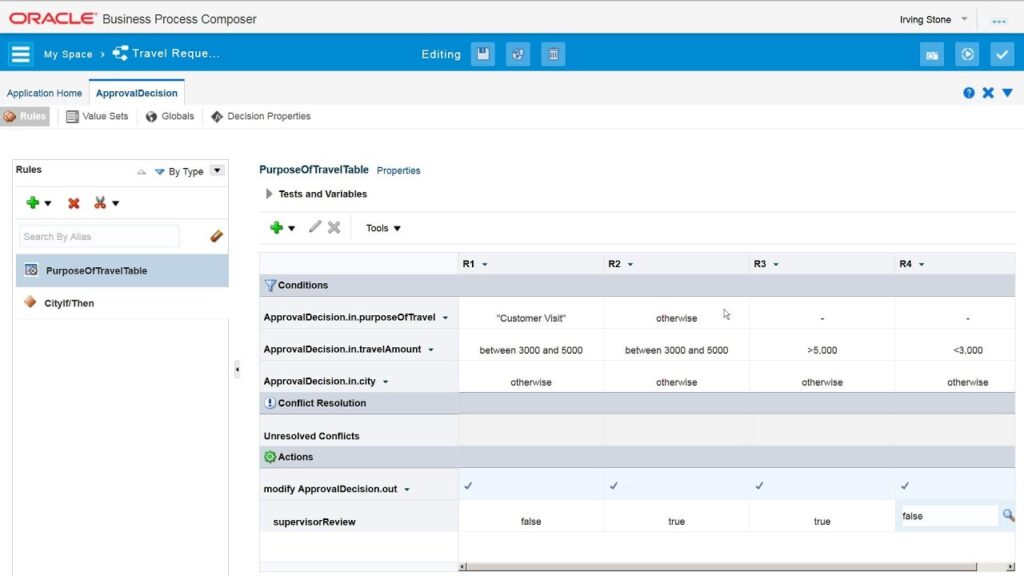Open modify ApprovalDecision.out action dropdown
Image resolution: width=1024 pixels, height=576 pixels.
(407, 490)
